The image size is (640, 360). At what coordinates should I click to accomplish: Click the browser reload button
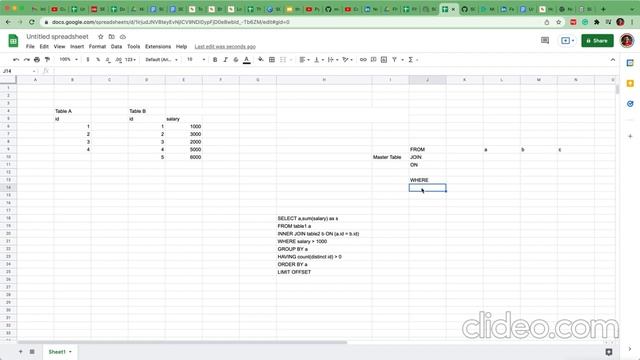tap(32, 22)
